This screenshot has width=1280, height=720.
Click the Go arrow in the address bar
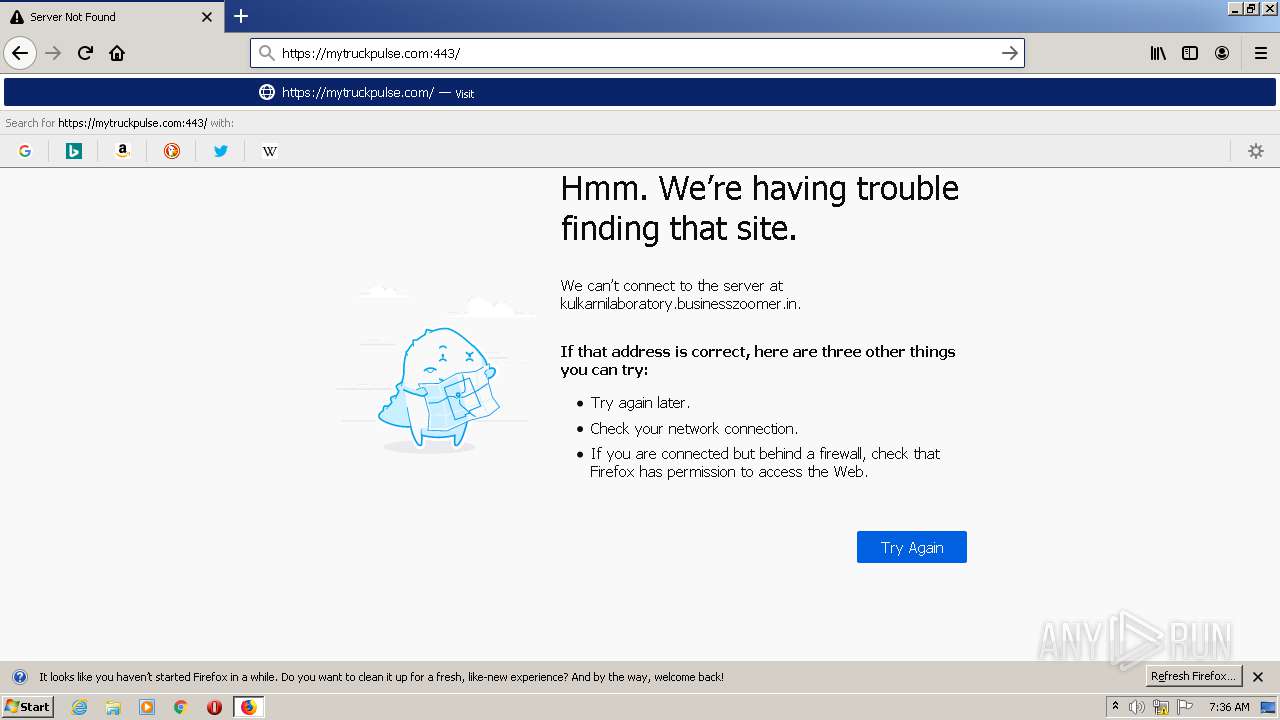(1010, 53)
